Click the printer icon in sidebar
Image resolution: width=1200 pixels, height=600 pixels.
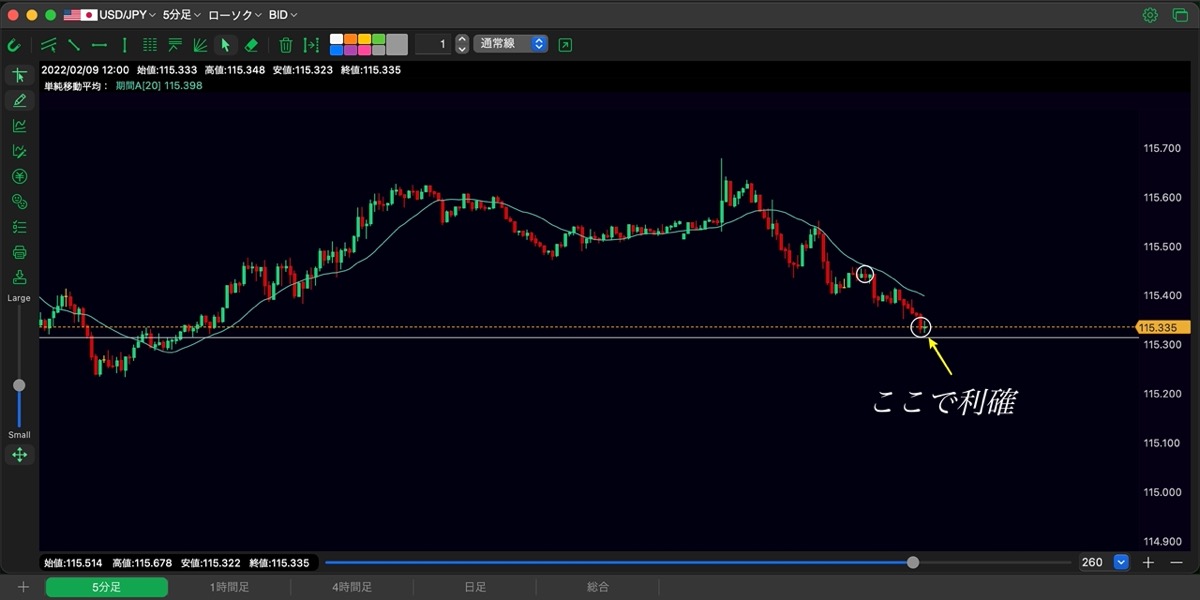(19, 252)
